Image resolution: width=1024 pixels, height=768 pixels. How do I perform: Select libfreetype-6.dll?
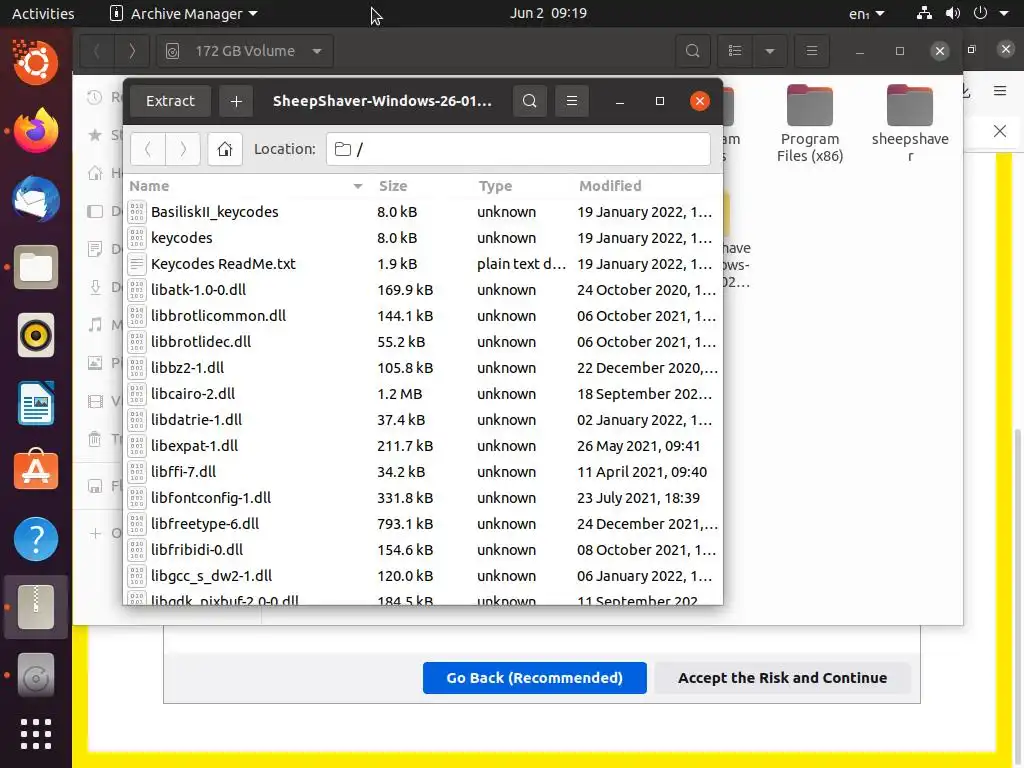tap(423, 524)
